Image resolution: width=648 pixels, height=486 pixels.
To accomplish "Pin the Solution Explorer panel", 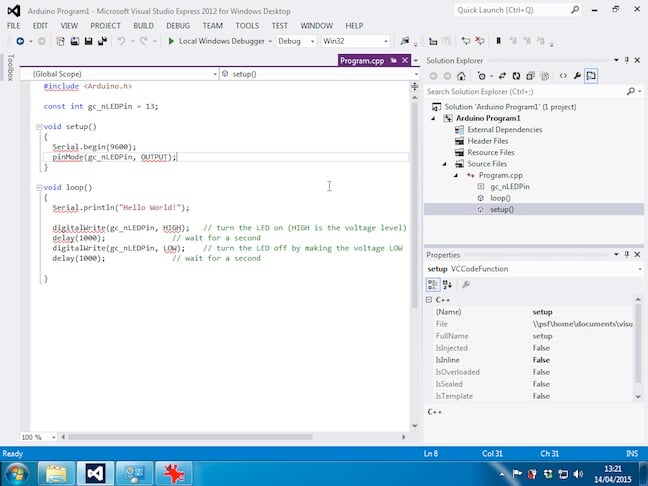I will coord(627,60).
